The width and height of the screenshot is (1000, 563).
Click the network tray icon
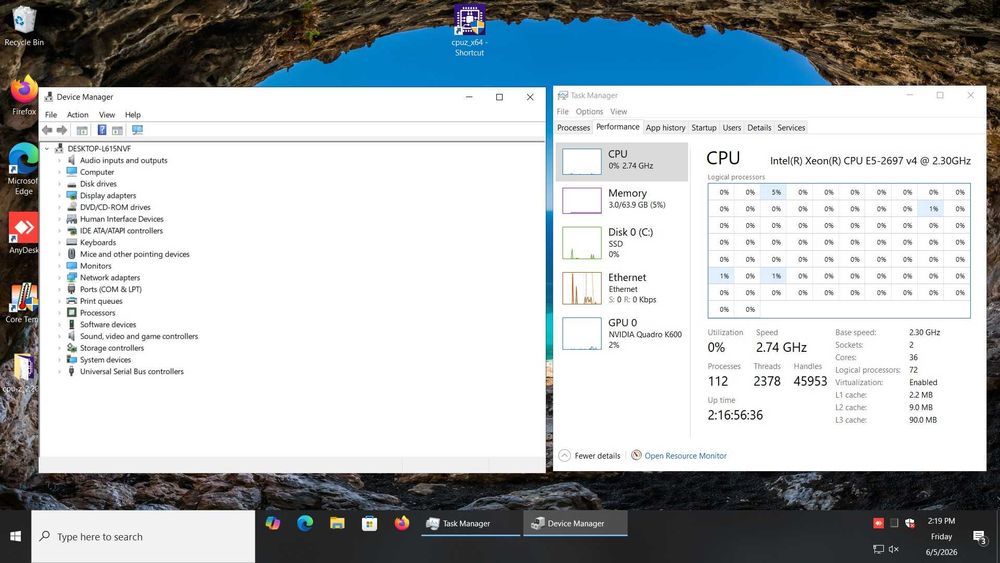click(878, 549)
